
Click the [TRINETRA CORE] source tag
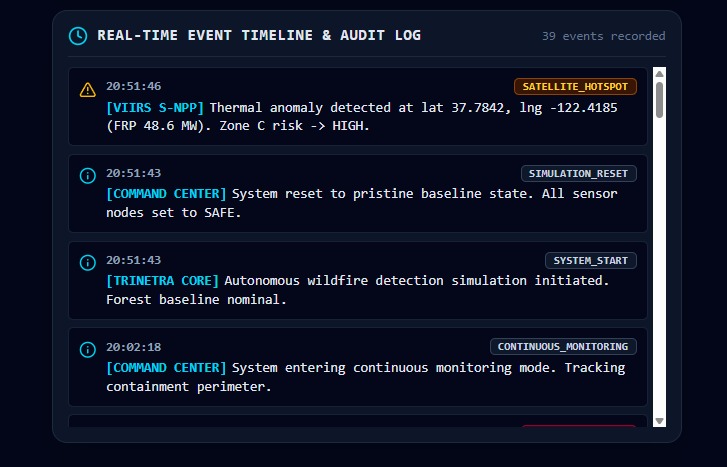point(162,281)
